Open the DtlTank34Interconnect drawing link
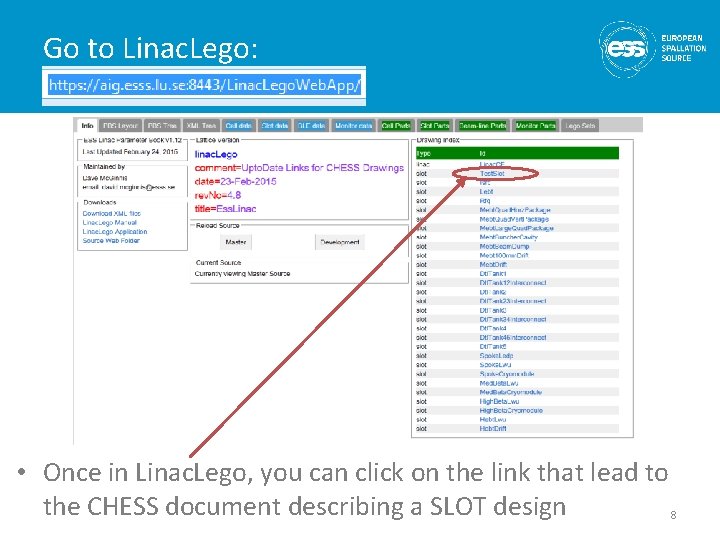This screenshot has width=720, height=540. 513,319
